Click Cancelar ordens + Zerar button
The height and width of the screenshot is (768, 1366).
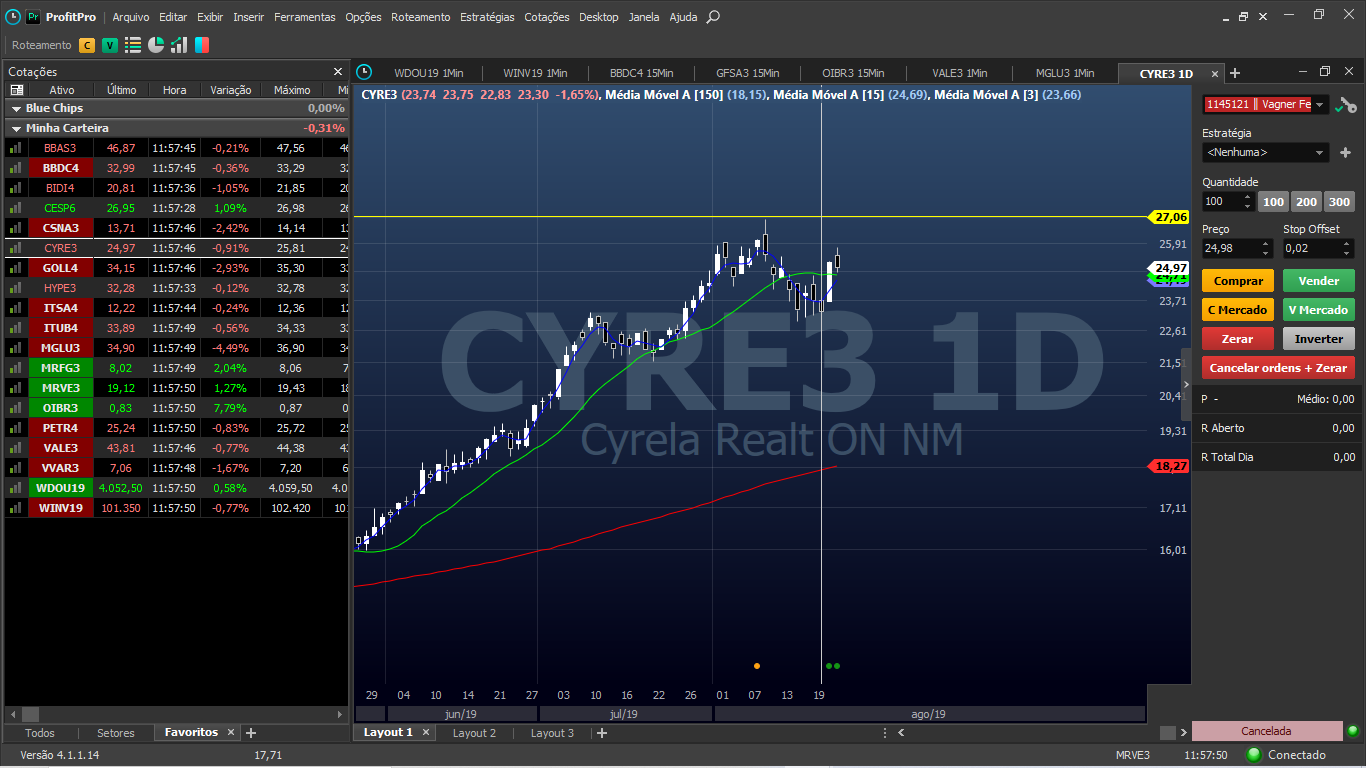[1278, 368]
